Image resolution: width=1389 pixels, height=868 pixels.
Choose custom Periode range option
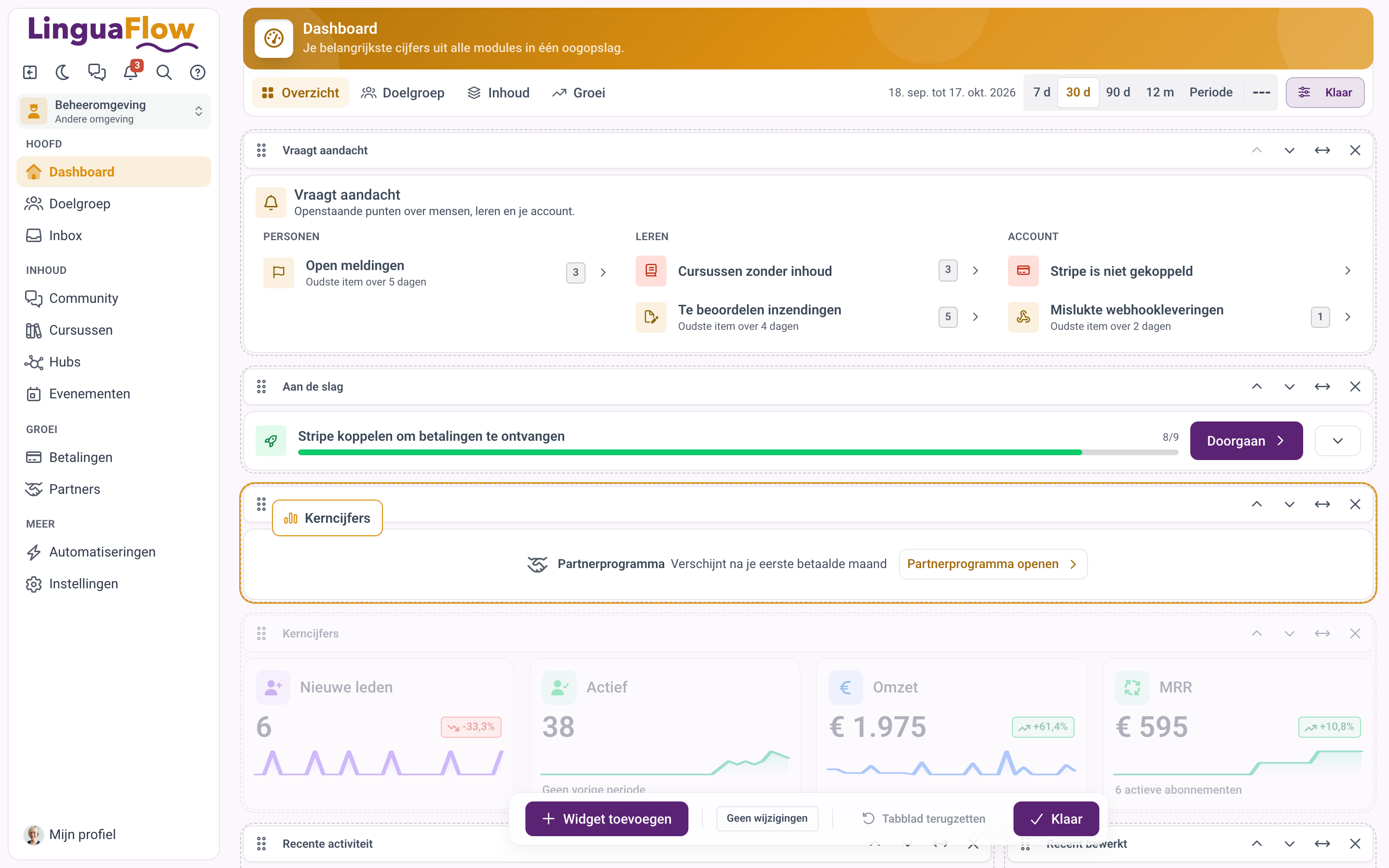pos(1211,93)
